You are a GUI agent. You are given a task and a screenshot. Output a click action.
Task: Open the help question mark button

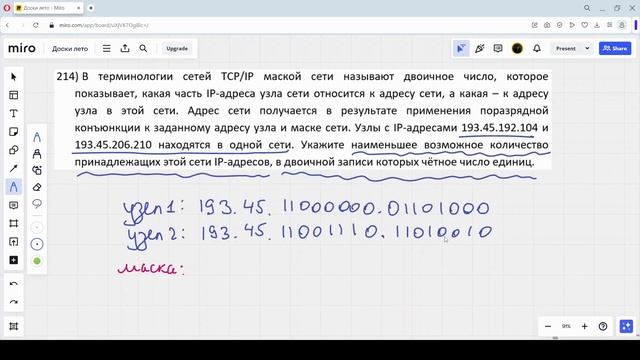[603, 326]
